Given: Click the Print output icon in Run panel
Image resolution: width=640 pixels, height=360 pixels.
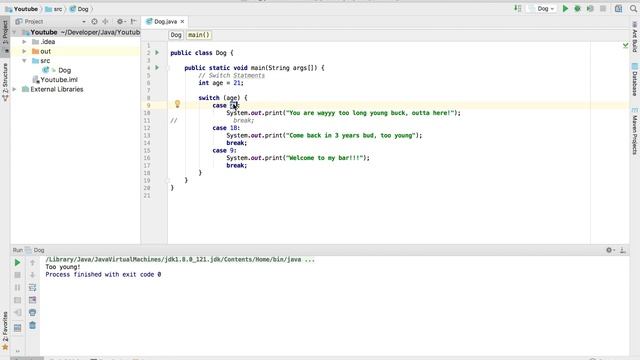Looking at the screenshot, I should 33,313.
